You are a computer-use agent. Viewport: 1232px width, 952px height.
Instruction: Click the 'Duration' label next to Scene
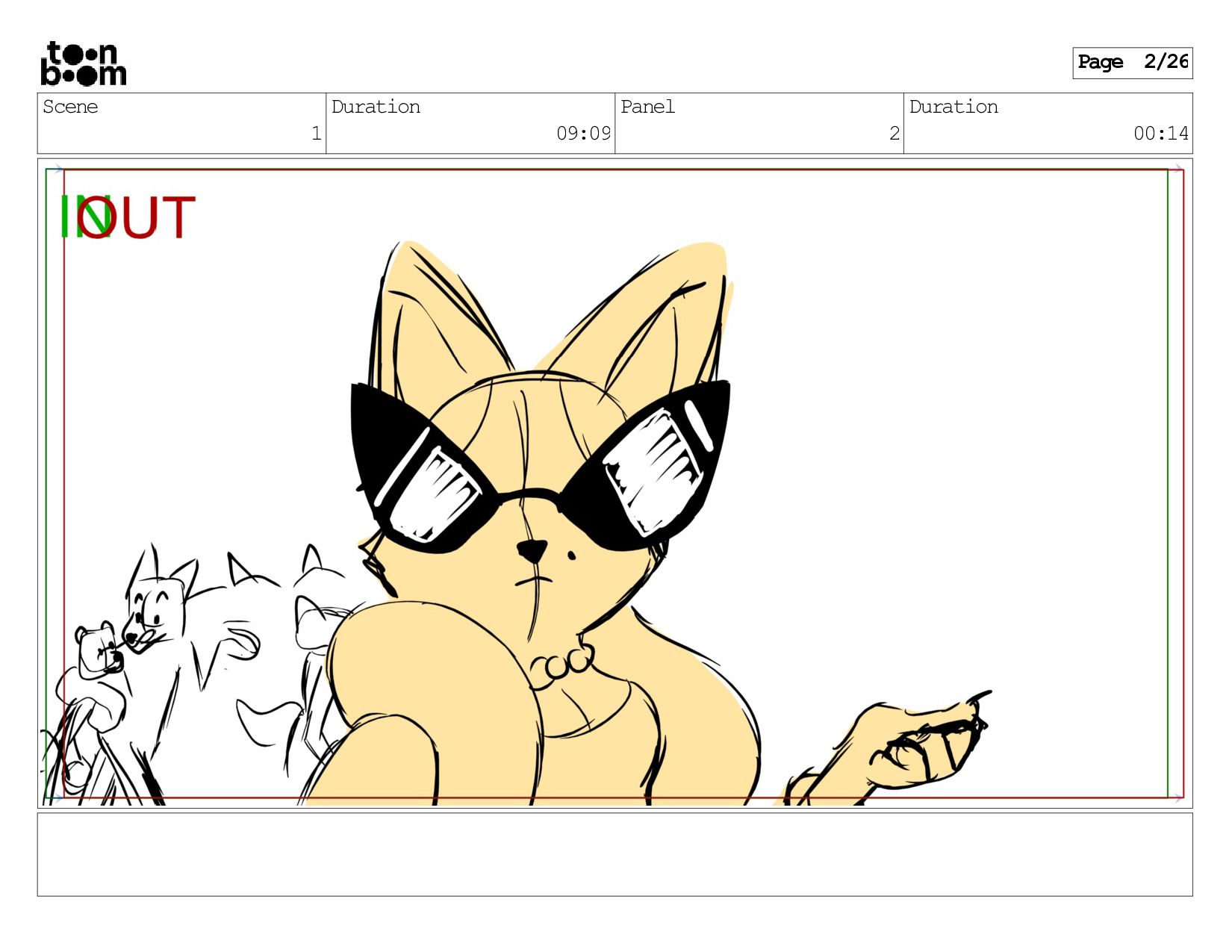376,107
